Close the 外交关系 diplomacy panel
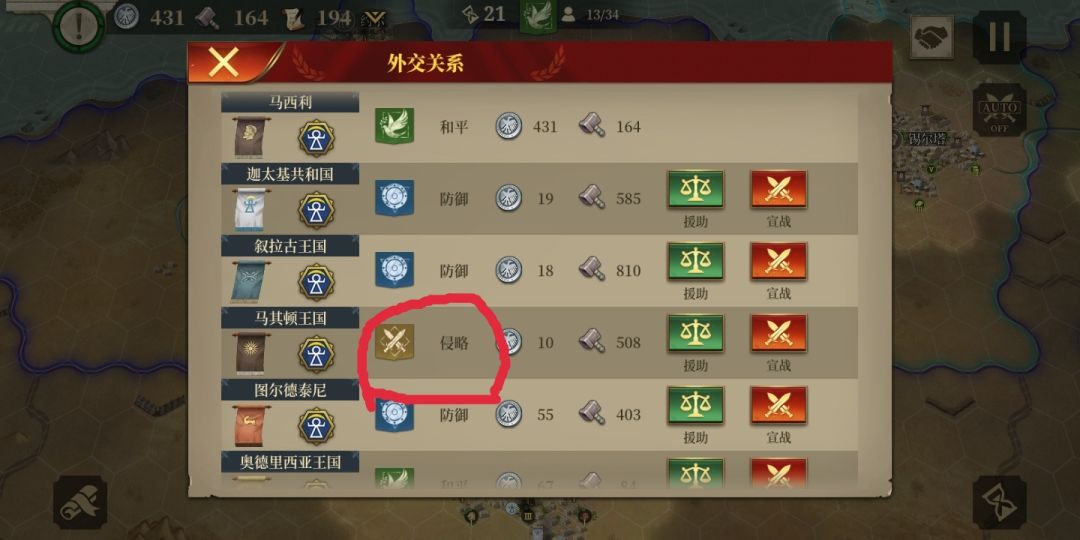 pos(224,63)
